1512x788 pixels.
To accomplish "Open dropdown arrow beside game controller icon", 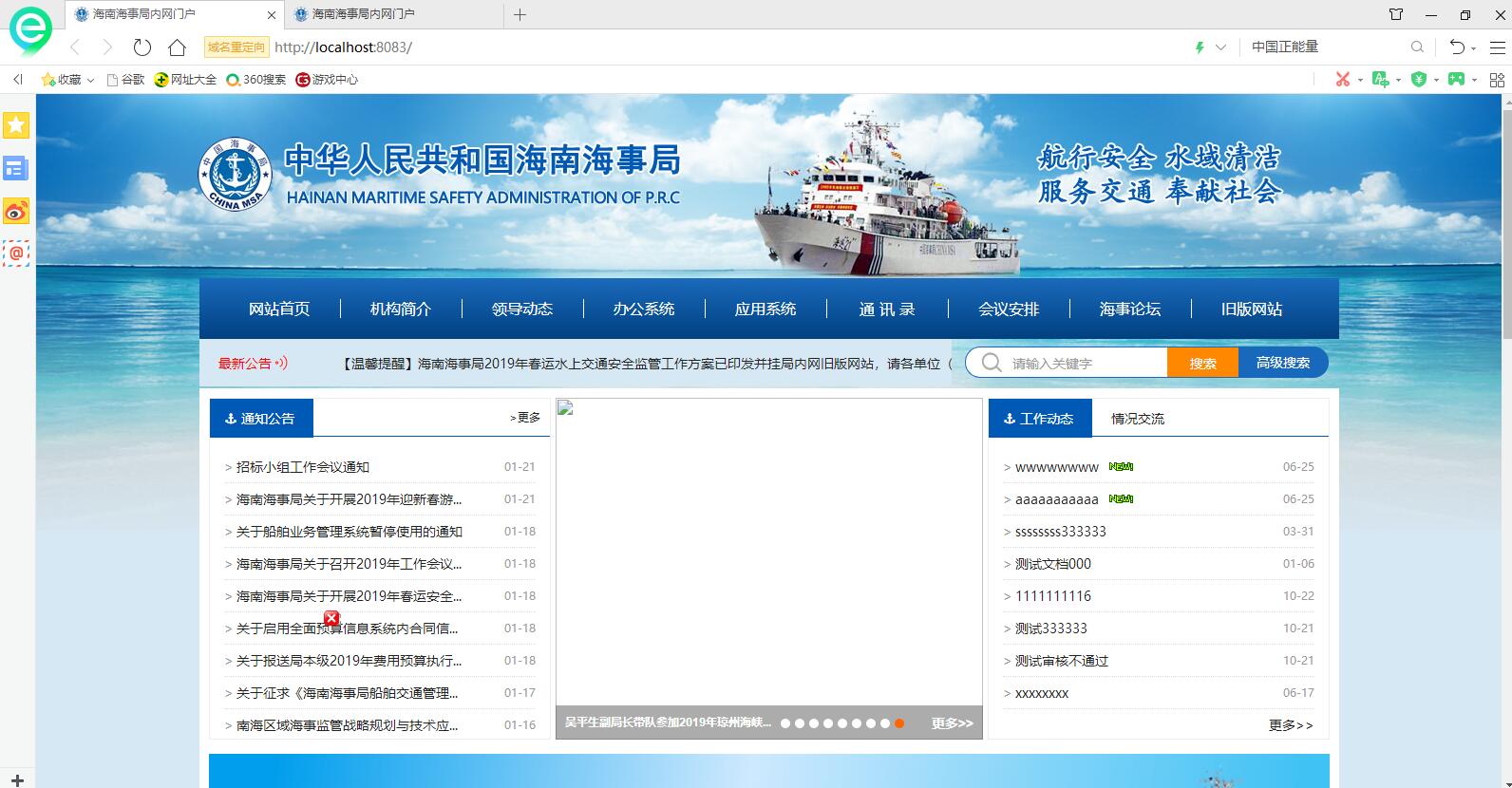I will [x=1474, y=80].
